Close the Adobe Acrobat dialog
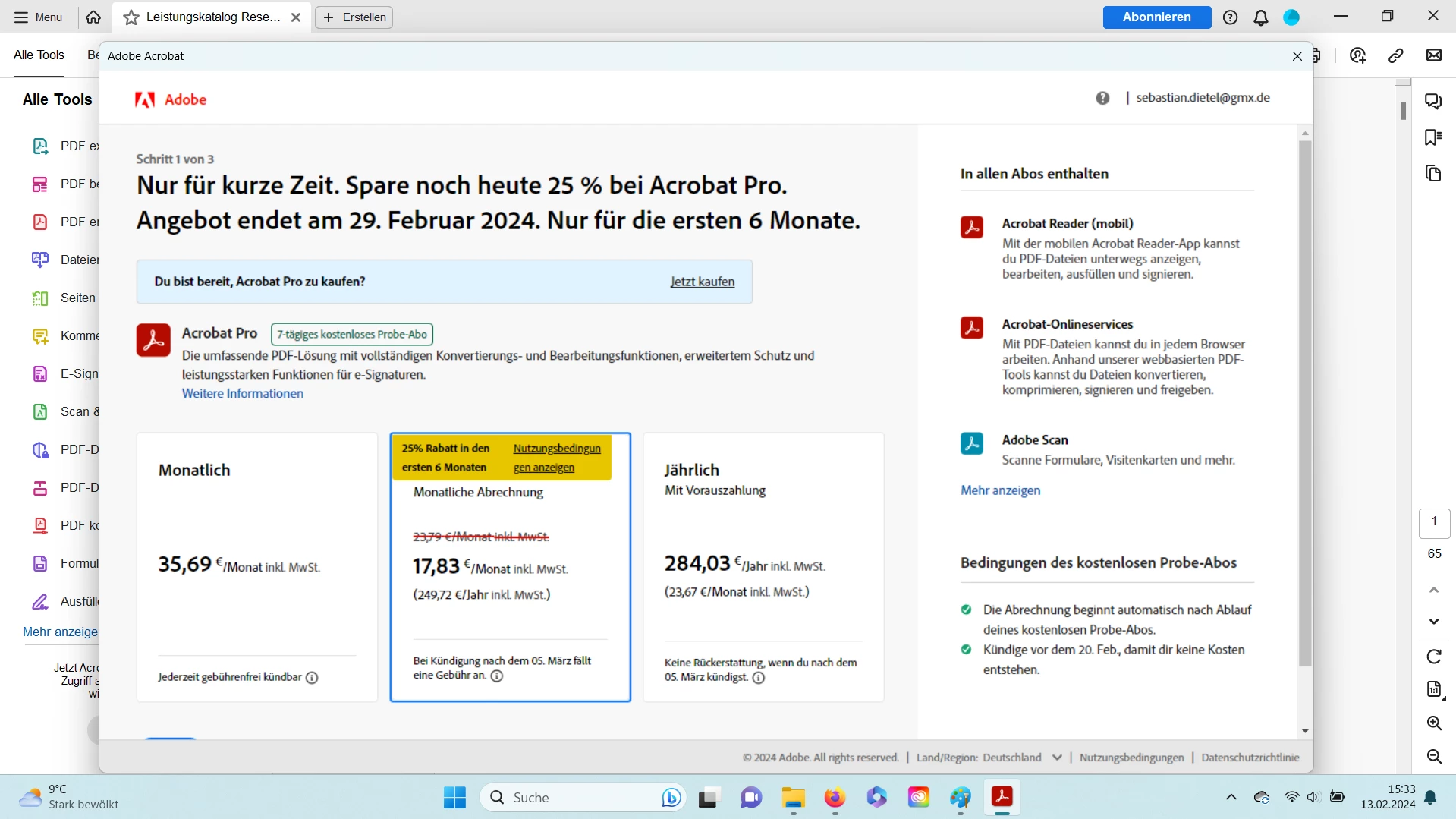This screenshot has height=819, width=1456. coord(1297,56)
